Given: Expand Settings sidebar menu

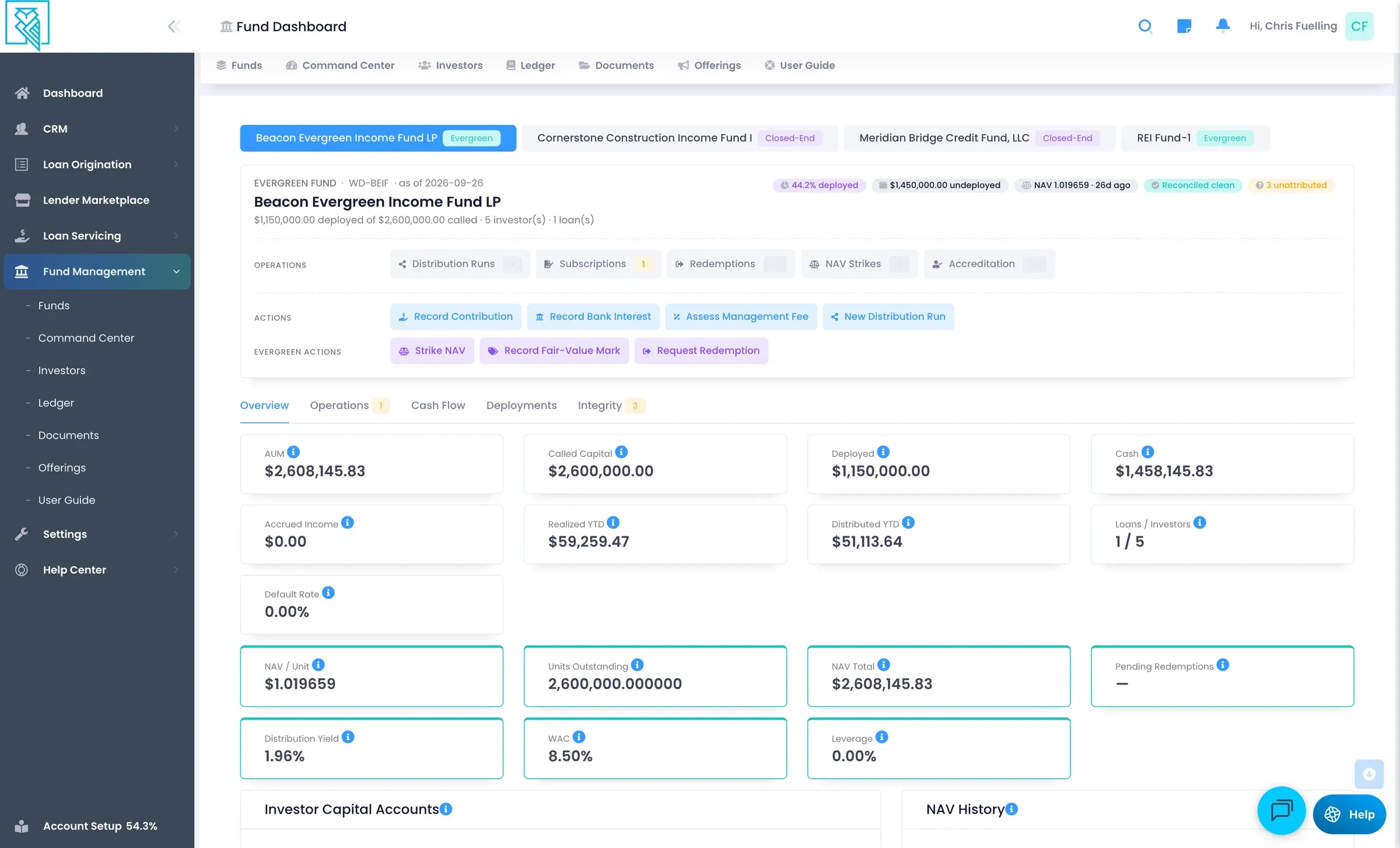Looking at the screenshot, I should (x=97, y=534).
